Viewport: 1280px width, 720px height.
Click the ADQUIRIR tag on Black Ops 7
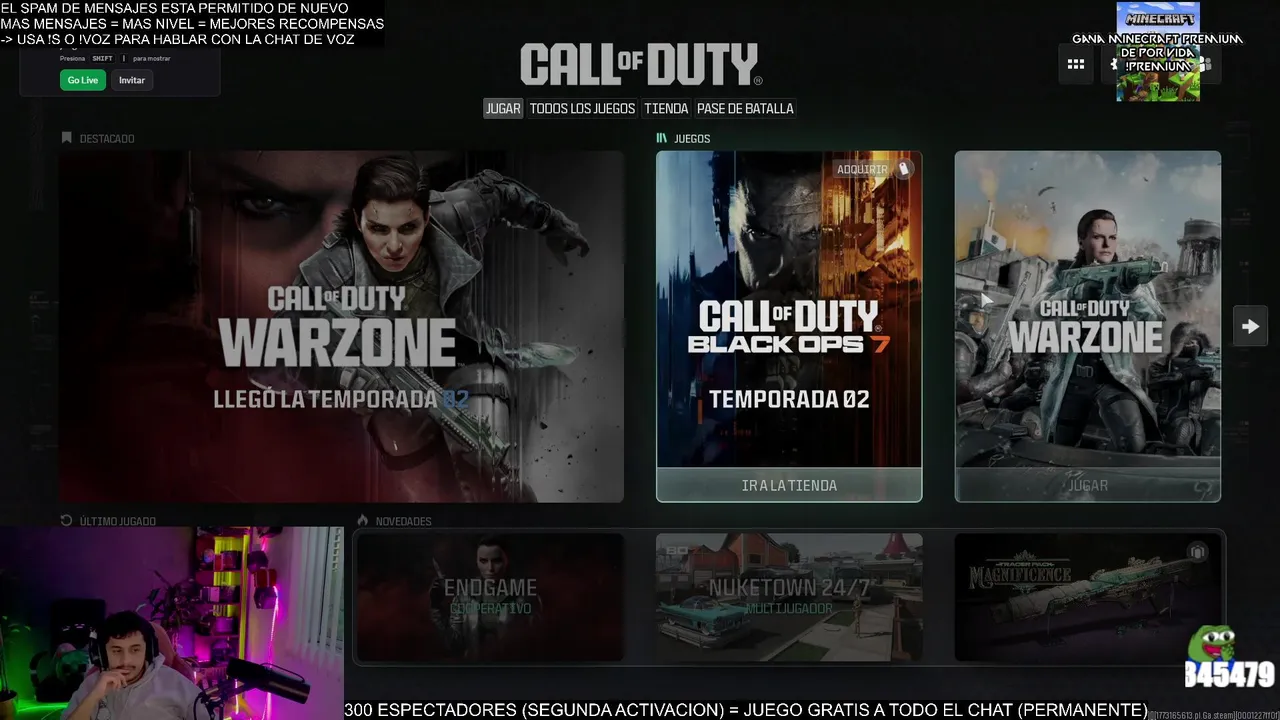874,169
